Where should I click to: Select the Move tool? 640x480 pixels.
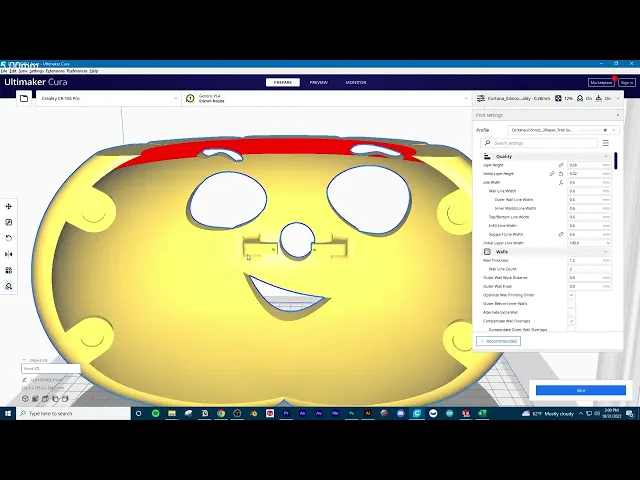tap(9, 207)
